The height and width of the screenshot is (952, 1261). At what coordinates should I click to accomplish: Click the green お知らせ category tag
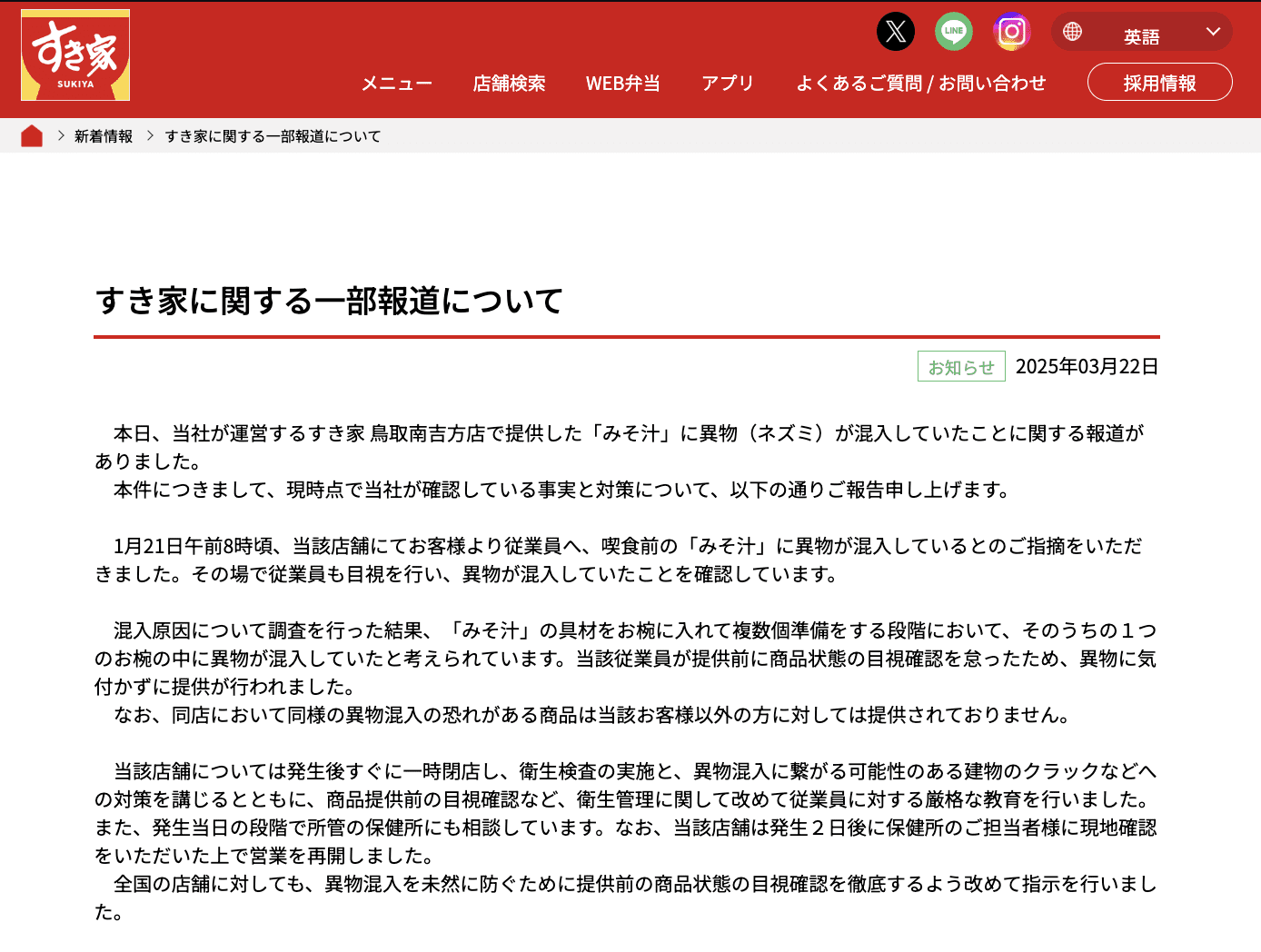click(961, 367)
